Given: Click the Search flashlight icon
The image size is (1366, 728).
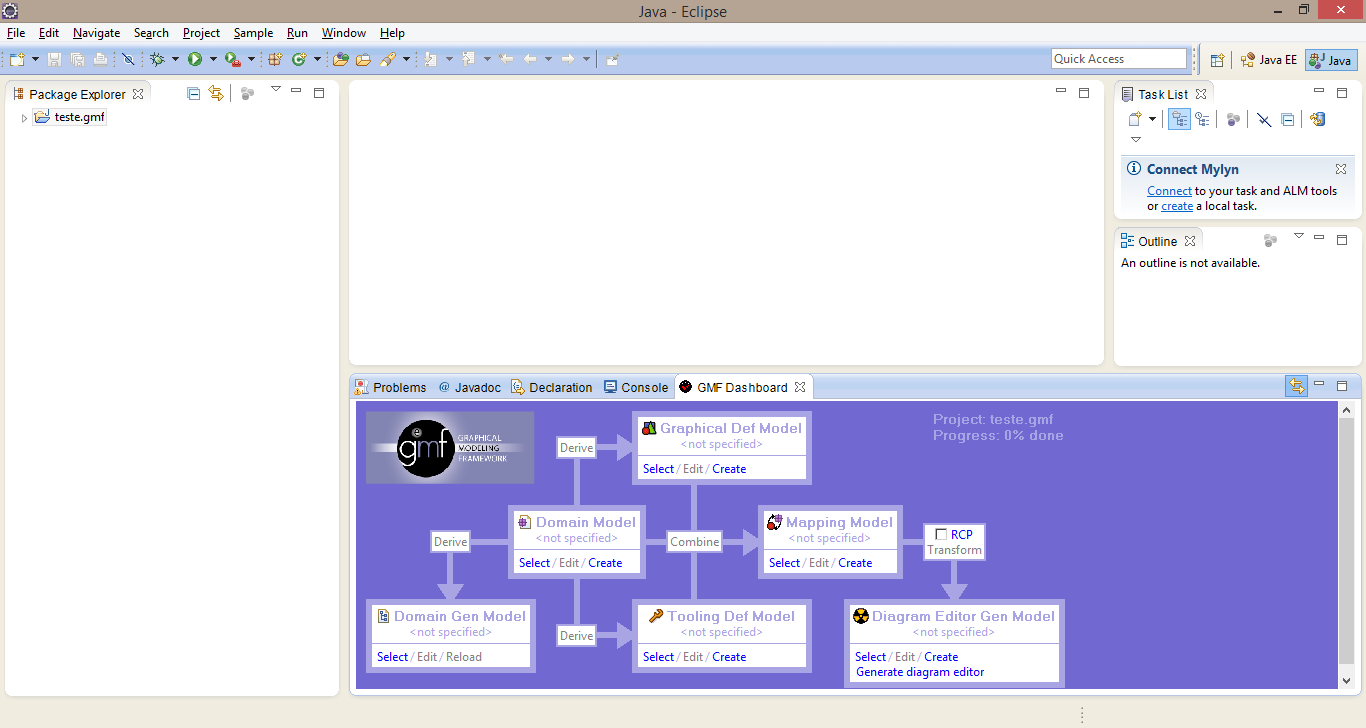Looking at the screenshot, I should point(388,60).
